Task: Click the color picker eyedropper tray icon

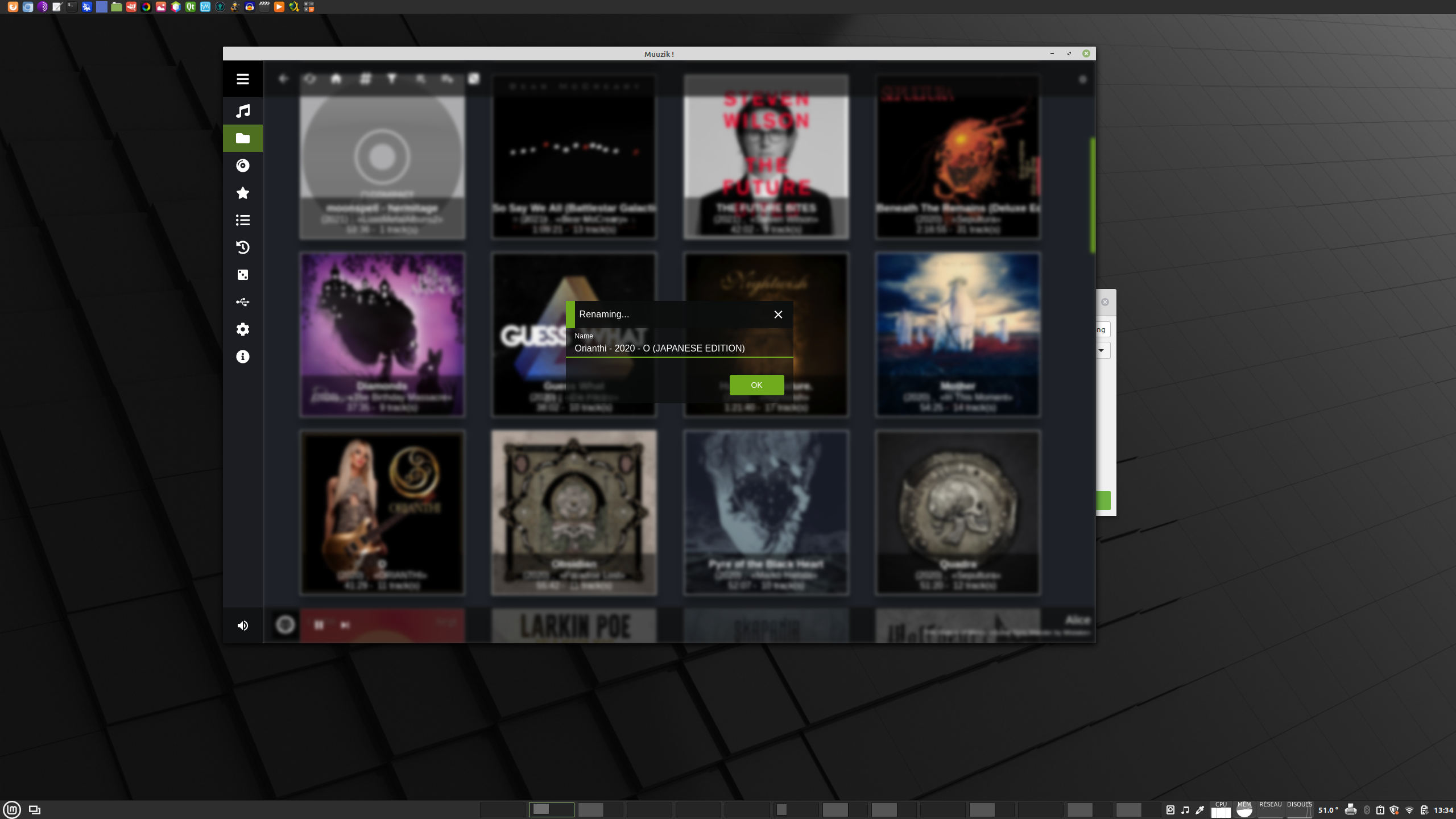Action: pyautogui.click(x=1200, y=810)
